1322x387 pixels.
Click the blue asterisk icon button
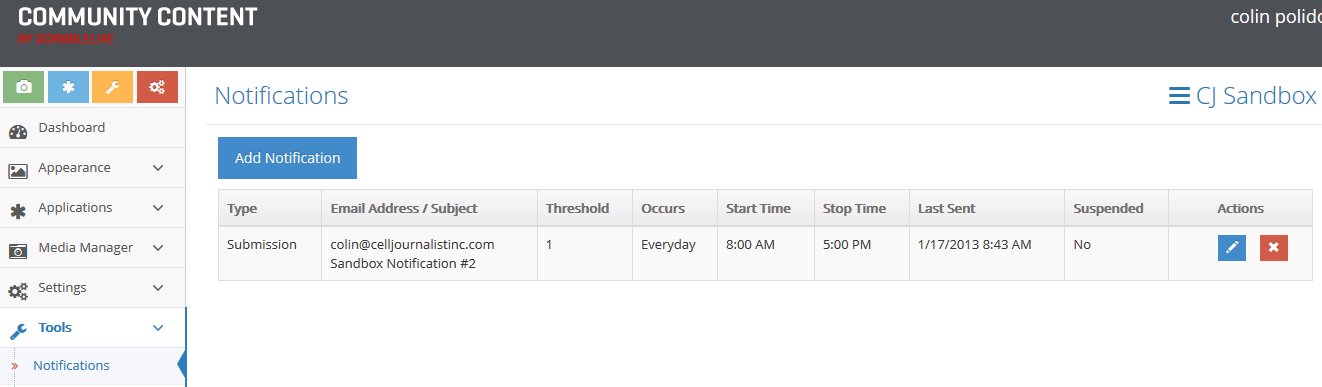click(68, 87)
